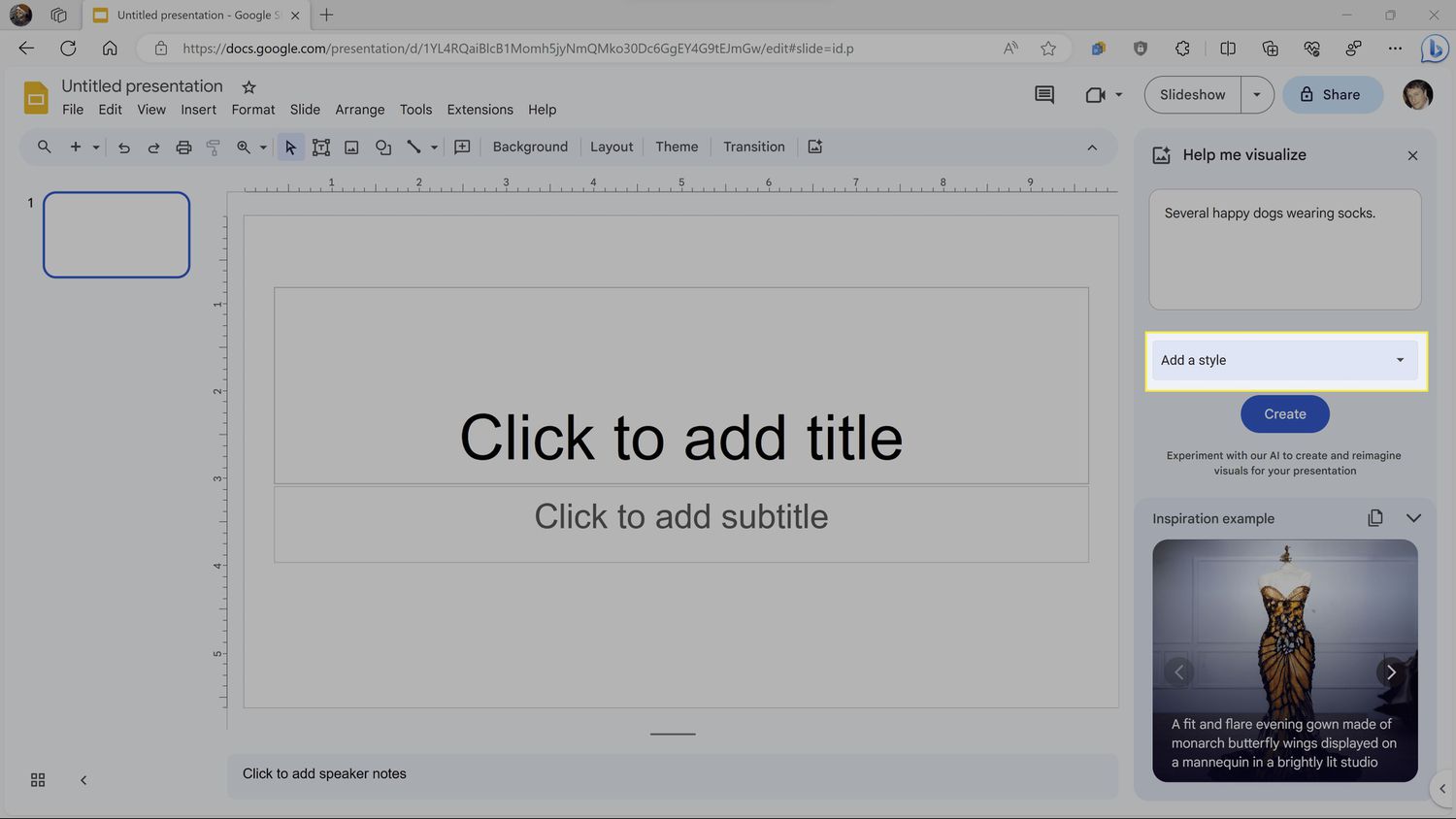The height and width of the screenshot is (819, 1456).
Task: Open the Add a style dropdown
Action: (1284, 360)
